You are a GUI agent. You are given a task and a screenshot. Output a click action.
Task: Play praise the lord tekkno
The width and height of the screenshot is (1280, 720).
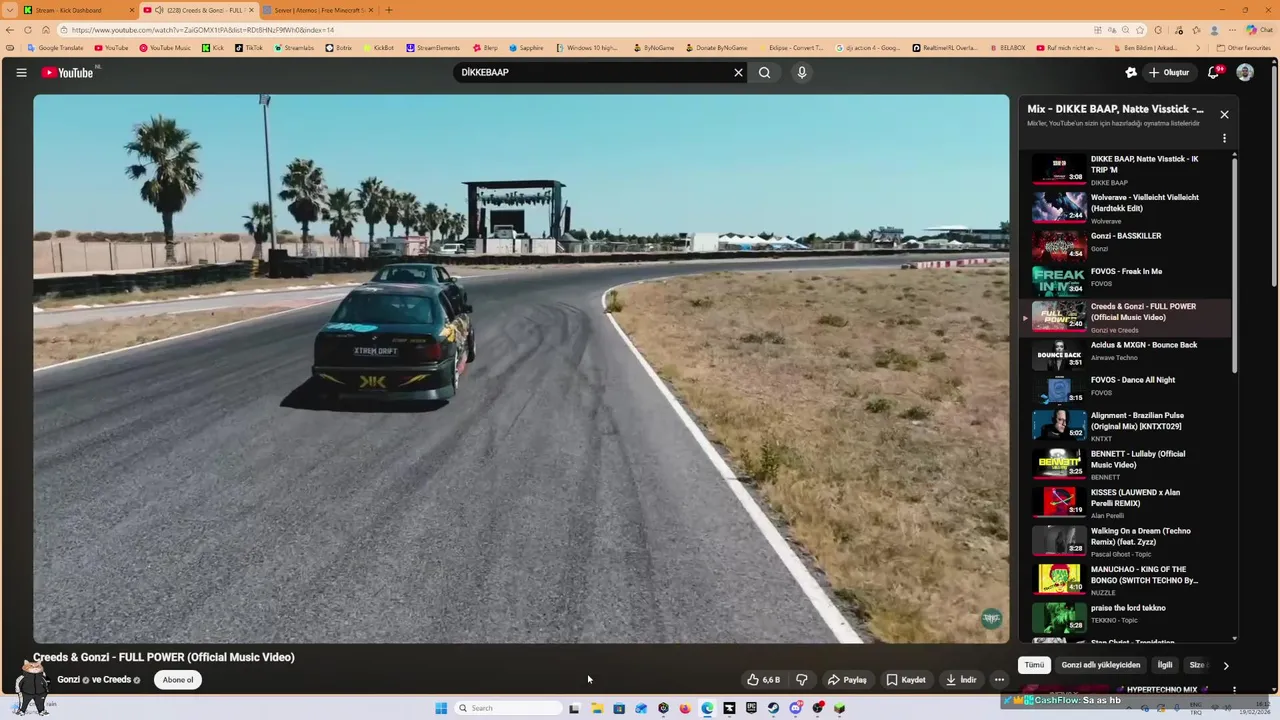(x=1127, y=617)
